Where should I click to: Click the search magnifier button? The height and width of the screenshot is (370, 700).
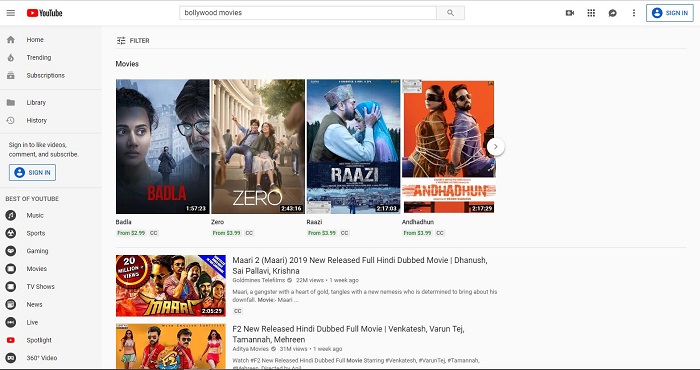(450, 13)
